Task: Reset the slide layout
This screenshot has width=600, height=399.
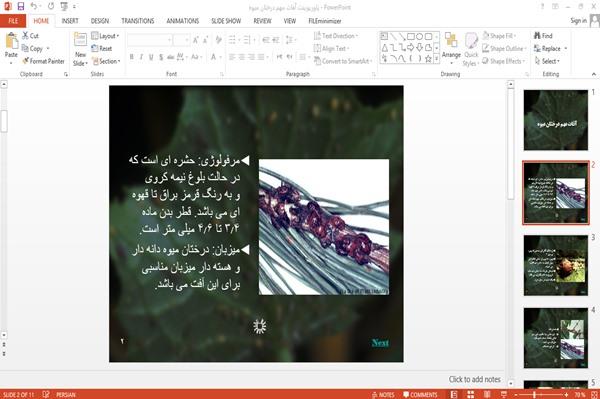Action: click(102, 49)
